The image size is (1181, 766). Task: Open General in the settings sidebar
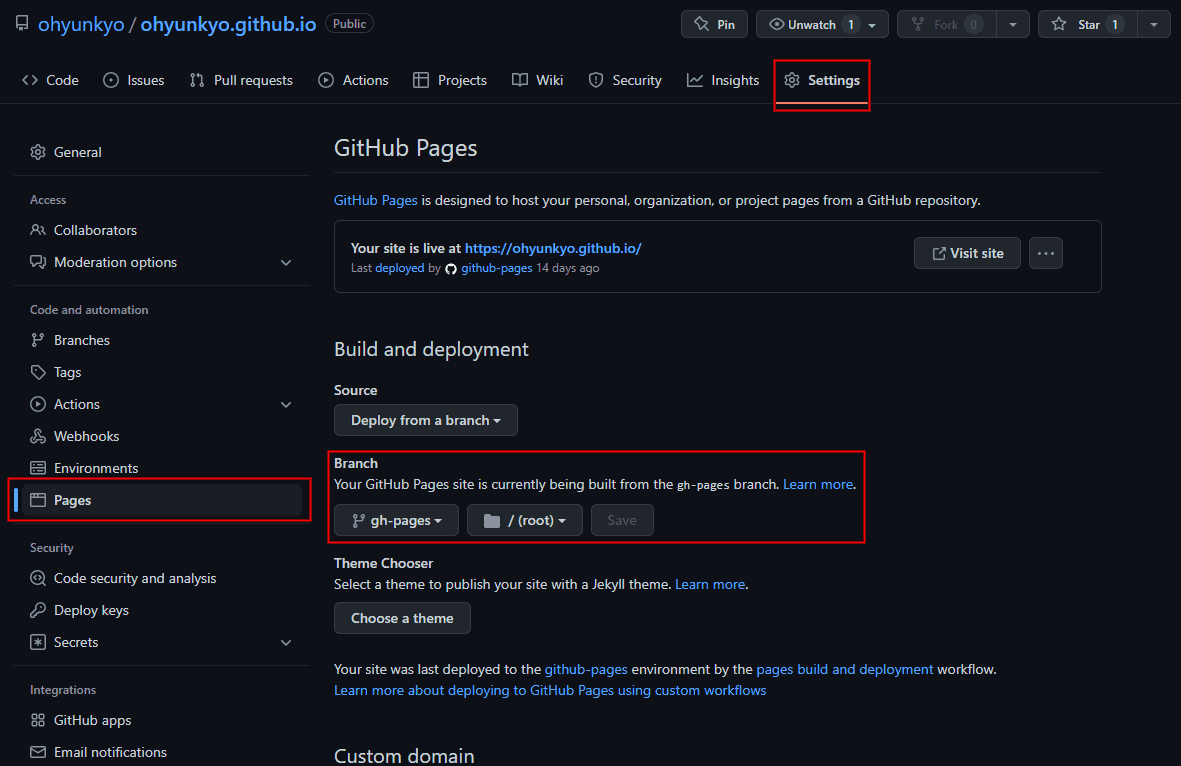pos(162,152)
